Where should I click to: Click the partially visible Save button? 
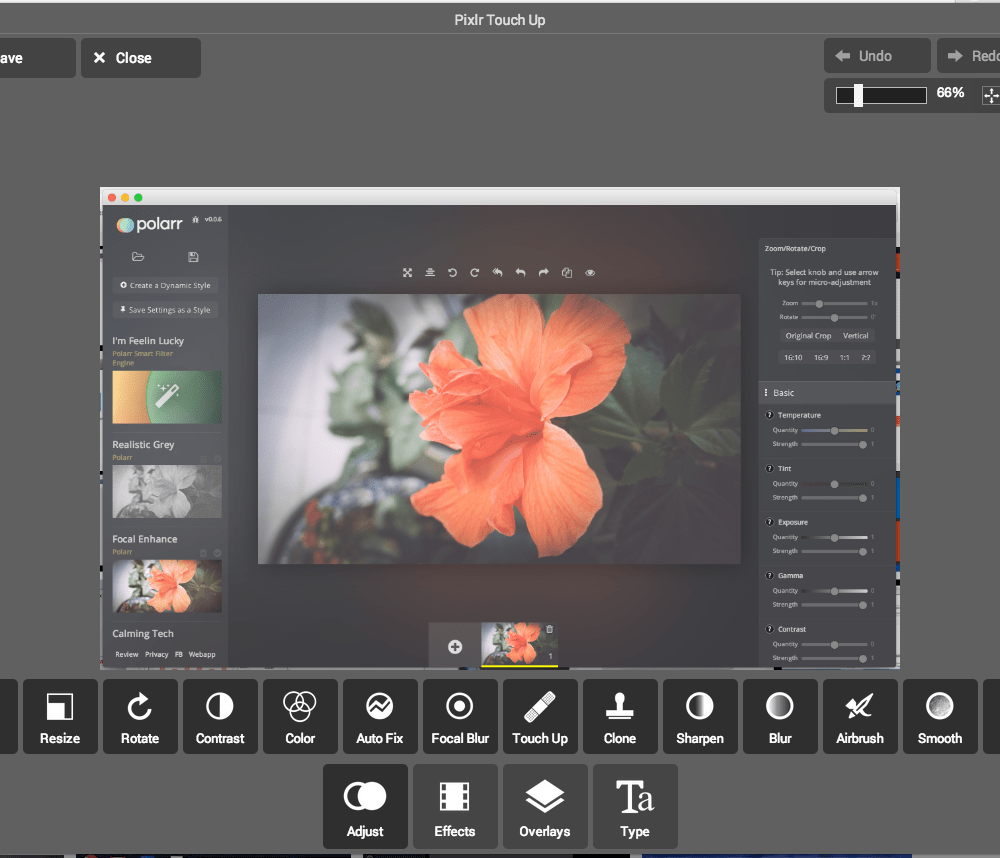[x=37, y=58]
